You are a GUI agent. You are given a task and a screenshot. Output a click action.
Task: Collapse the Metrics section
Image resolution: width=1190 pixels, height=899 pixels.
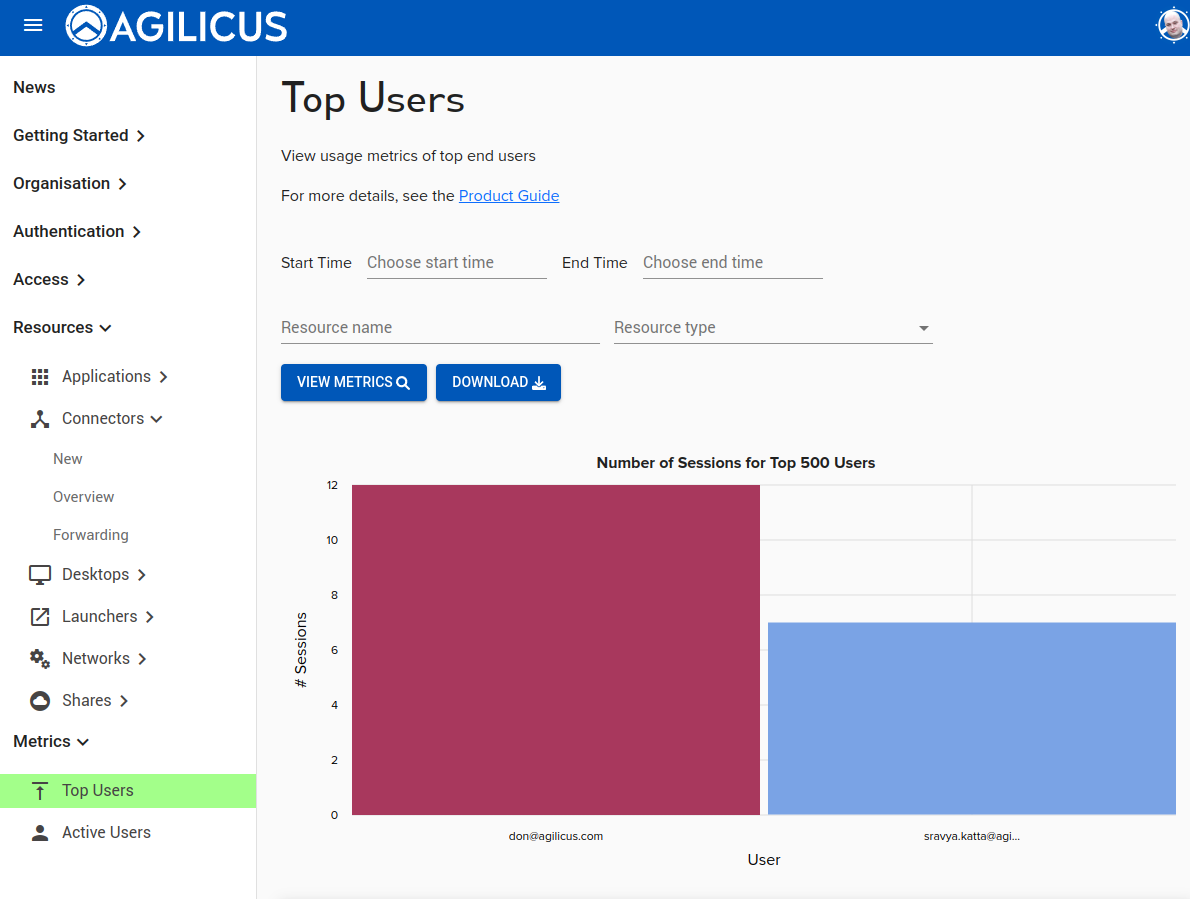pyautogui.click(x=51, y=742)
